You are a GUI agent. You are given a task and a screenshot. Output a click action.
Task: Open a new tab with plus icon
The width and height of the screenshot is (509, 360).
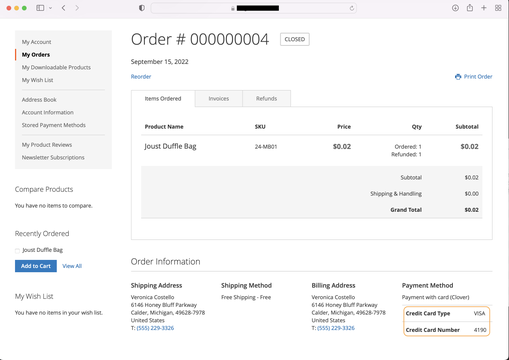(484, 8)
